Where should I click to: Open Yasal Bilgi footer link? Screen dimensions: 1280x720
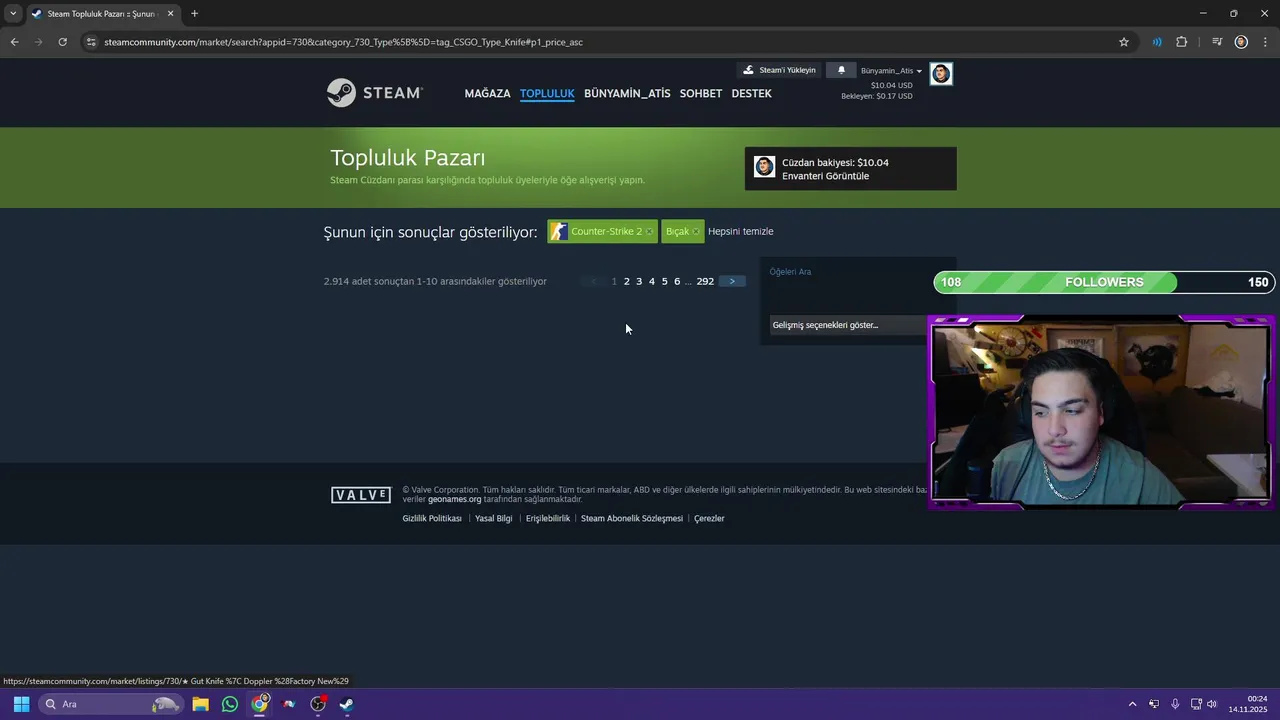(x=493, y=518)
